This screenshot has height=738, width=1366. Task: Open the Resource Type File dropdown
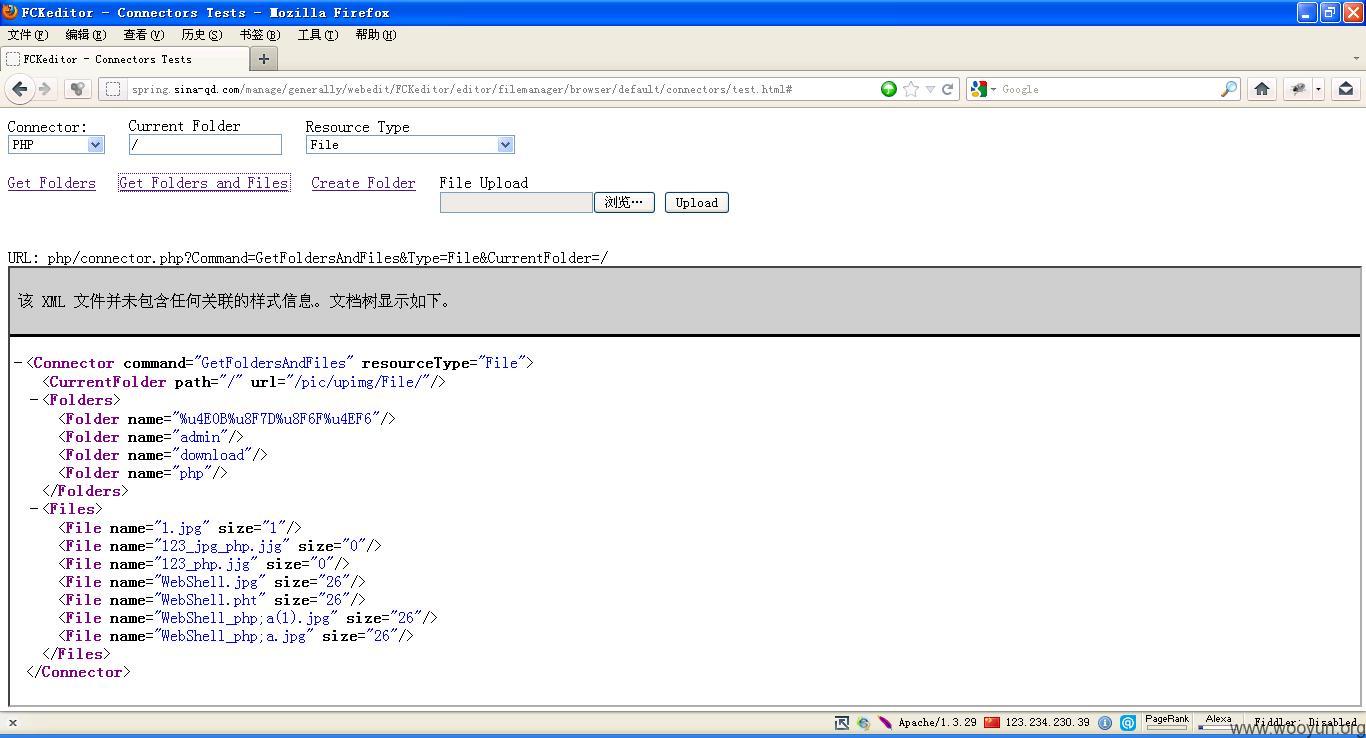coord(410,144)
